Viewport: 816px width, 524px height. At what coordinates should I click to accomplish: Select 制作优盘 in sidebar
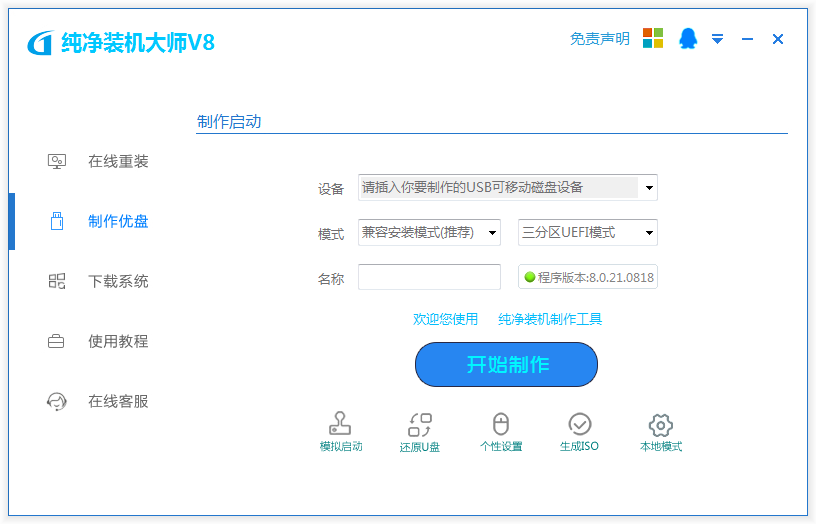coord(118,221)
